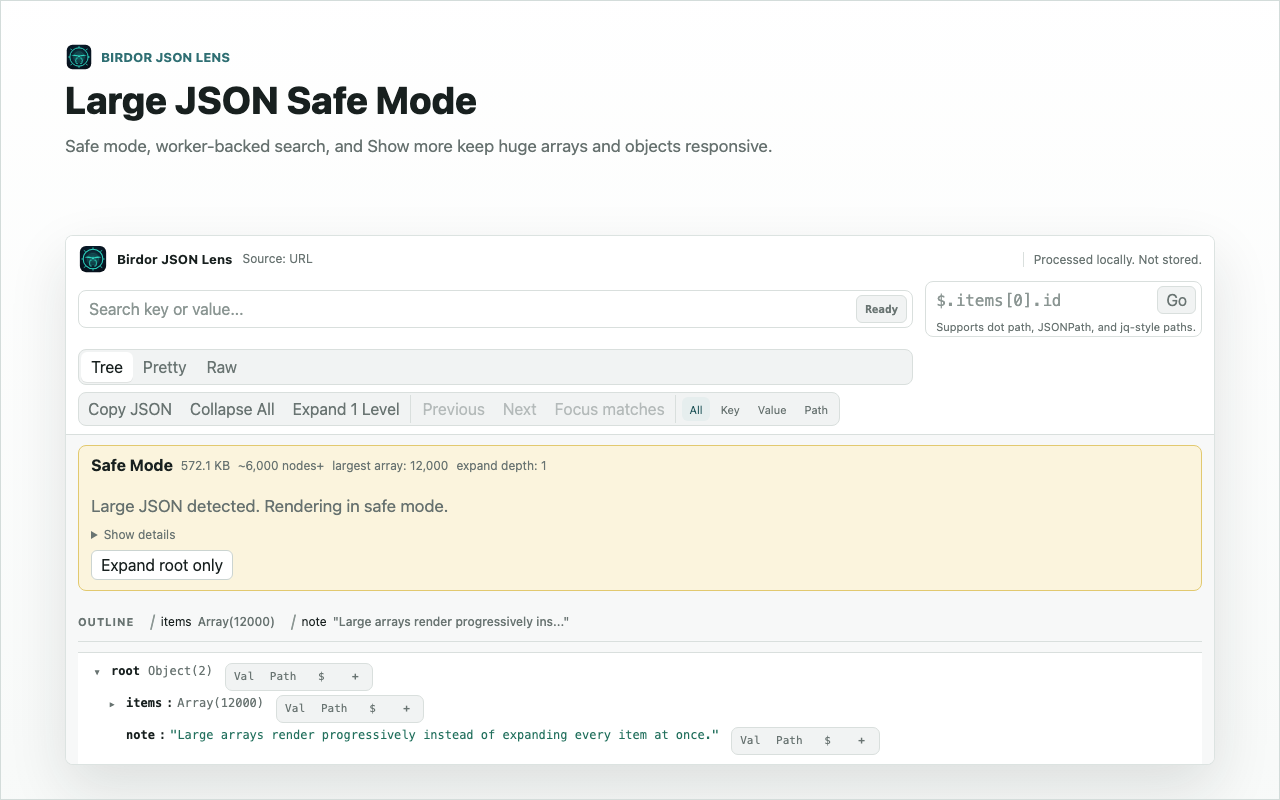Screen dimensions: 1280x800
Task: Click the root key label
Action: [125, 671]
